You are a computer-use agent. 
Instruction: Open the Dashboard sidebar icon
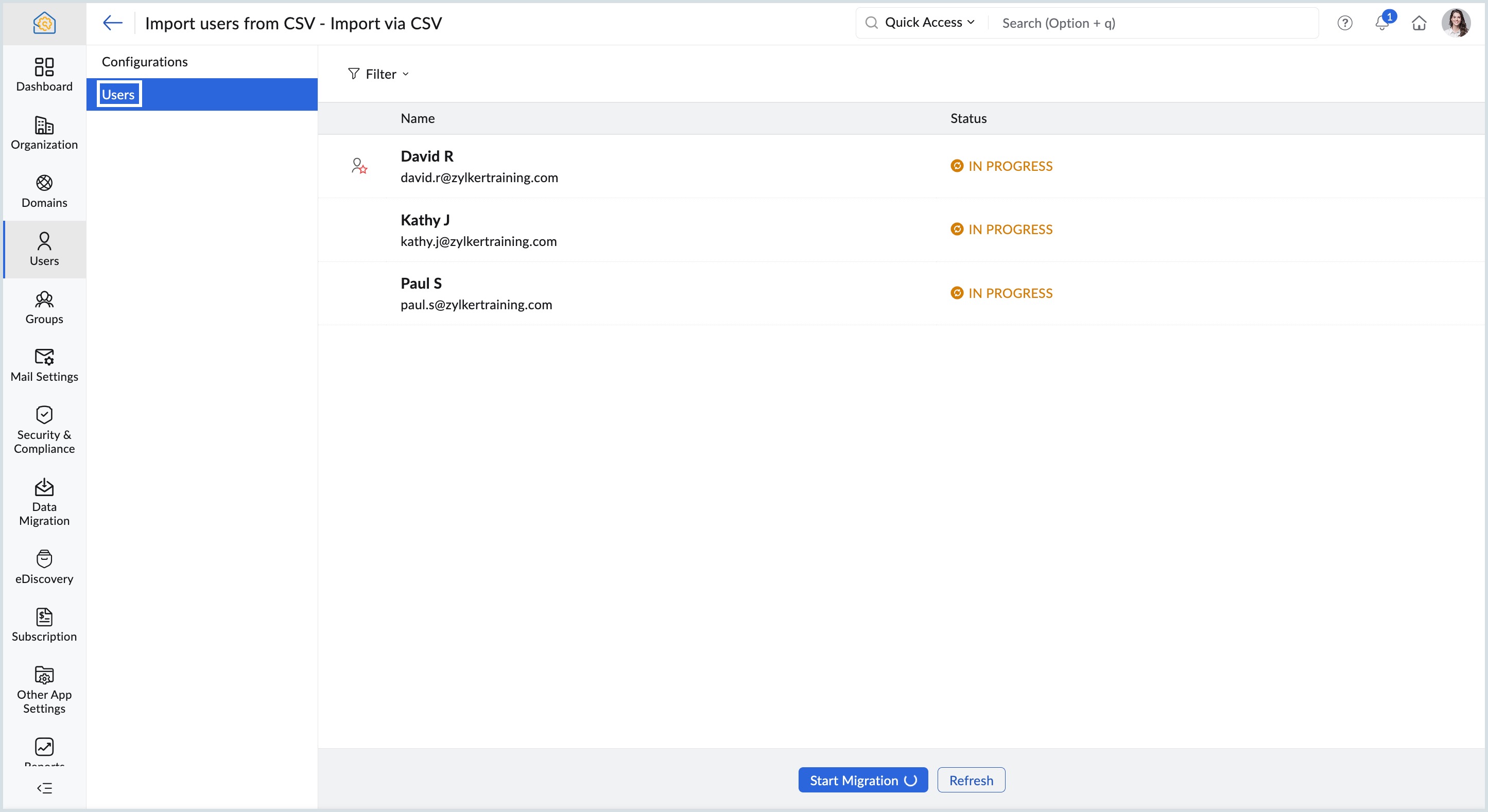click(x=44, y=75)
